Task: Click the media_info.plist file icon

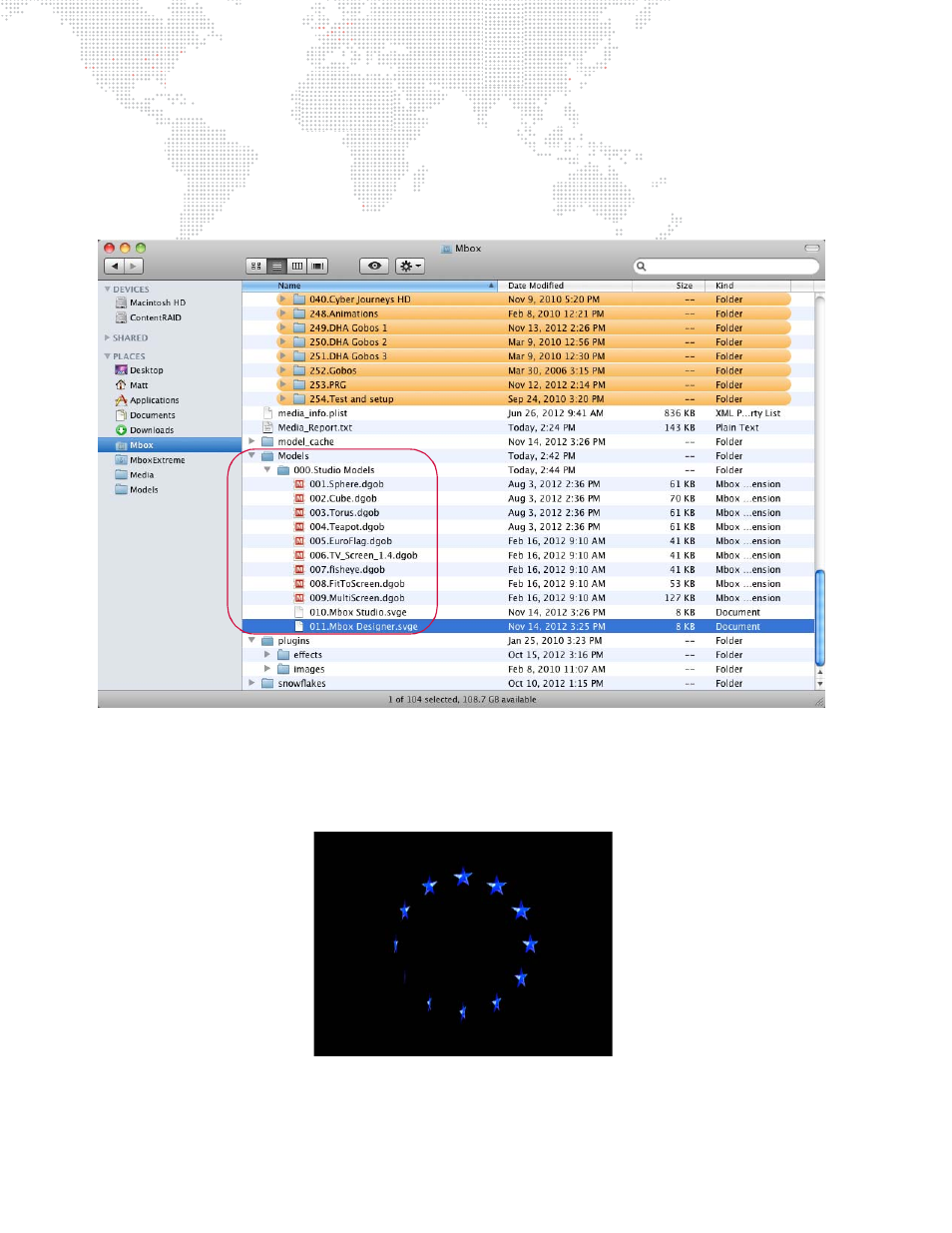Action: 267,413
